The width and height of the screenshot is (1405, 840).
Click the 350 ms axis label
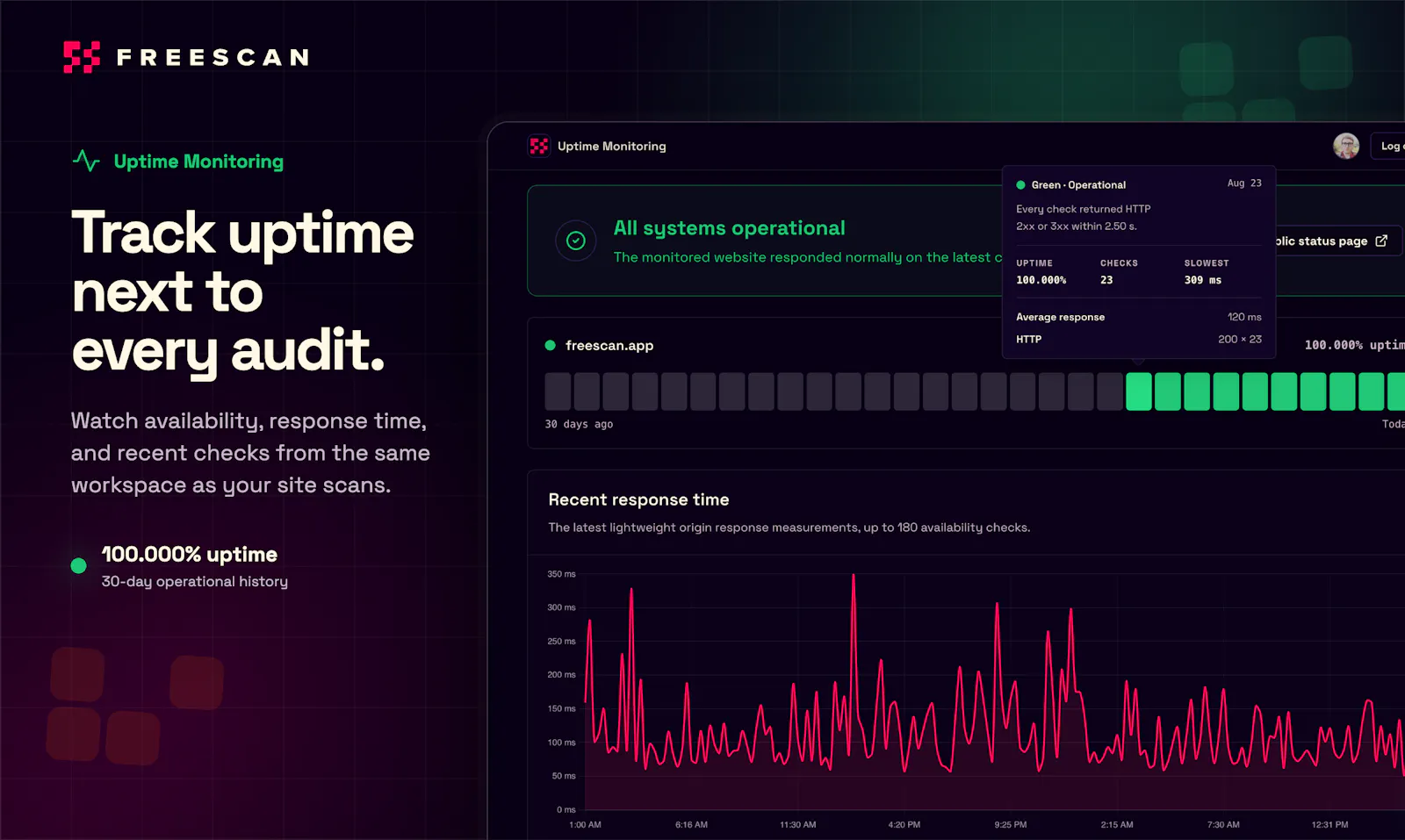pyautogui.click(x=562, y=574)
